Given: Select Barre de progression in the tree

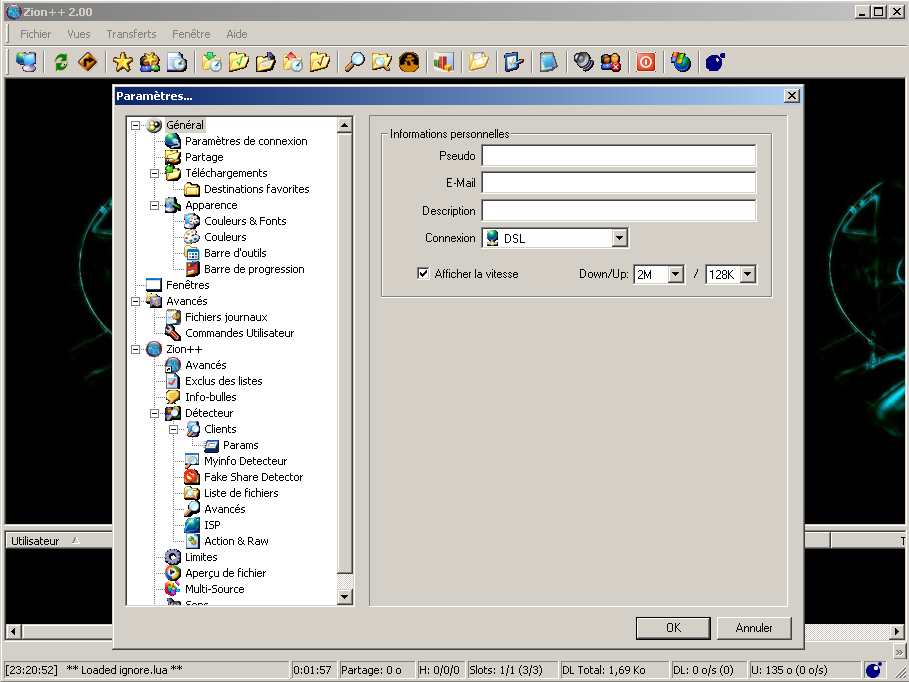Looking at the screenshot, I should coord(254,269).
